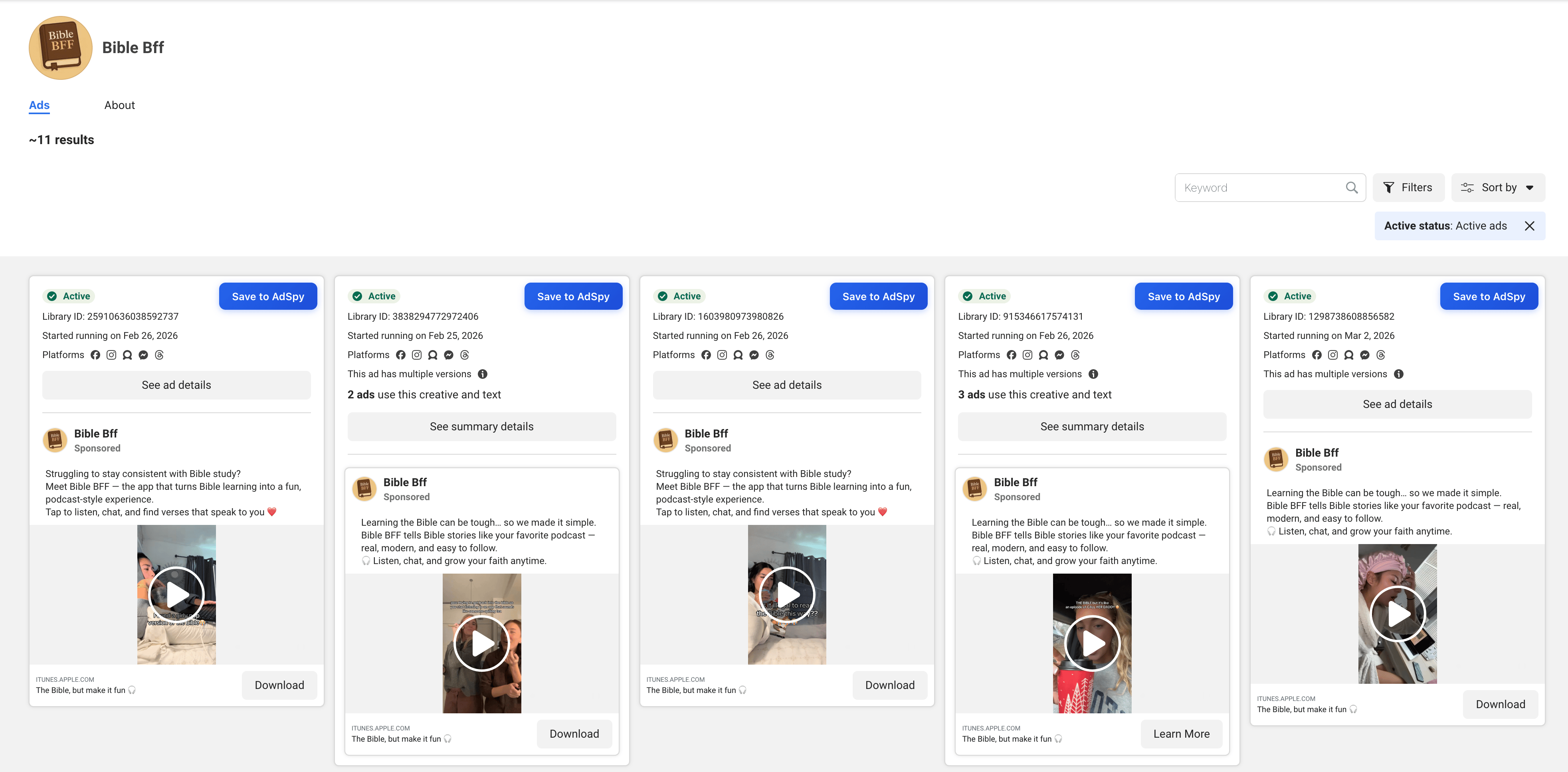The width and height of the screenshot is (1568, 772).
Task: Click the Learn More button
Action: click(1181, 734)
